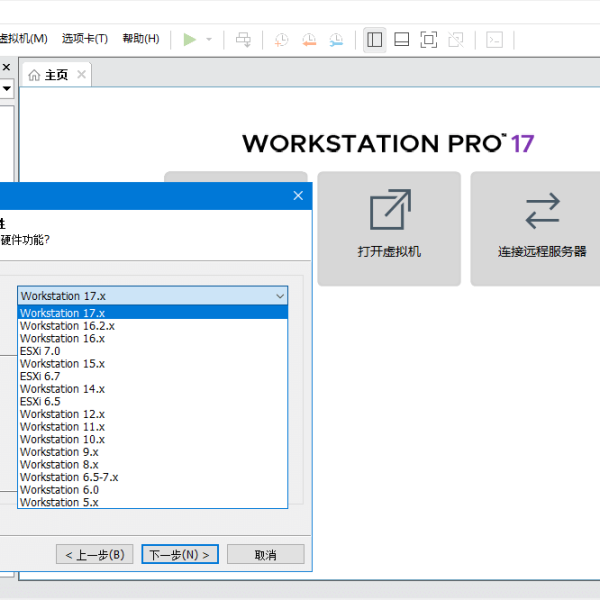
Task: Close the new VM wizard dialog
Action: (x=298, y=196)
